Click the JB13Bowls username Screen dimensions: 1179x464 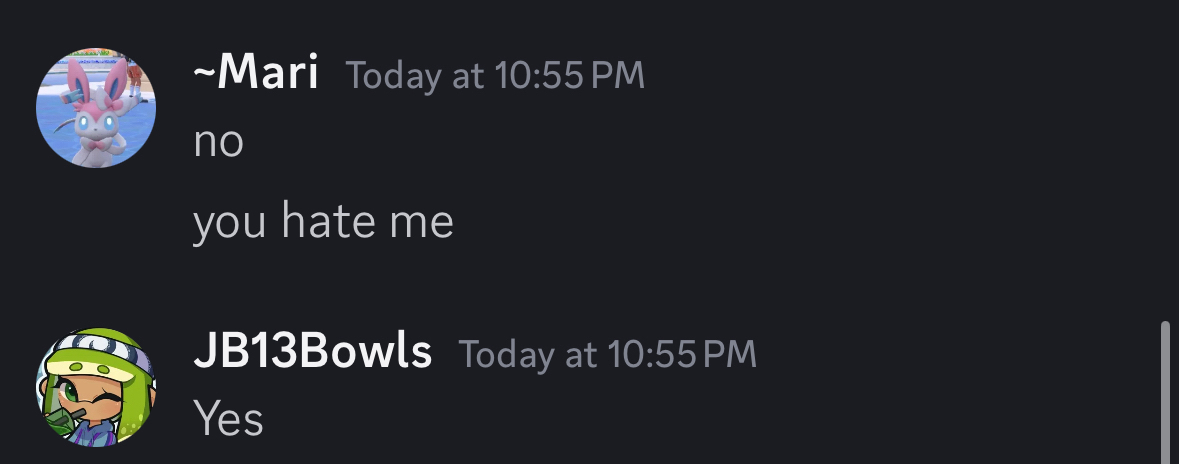[312, 353]
